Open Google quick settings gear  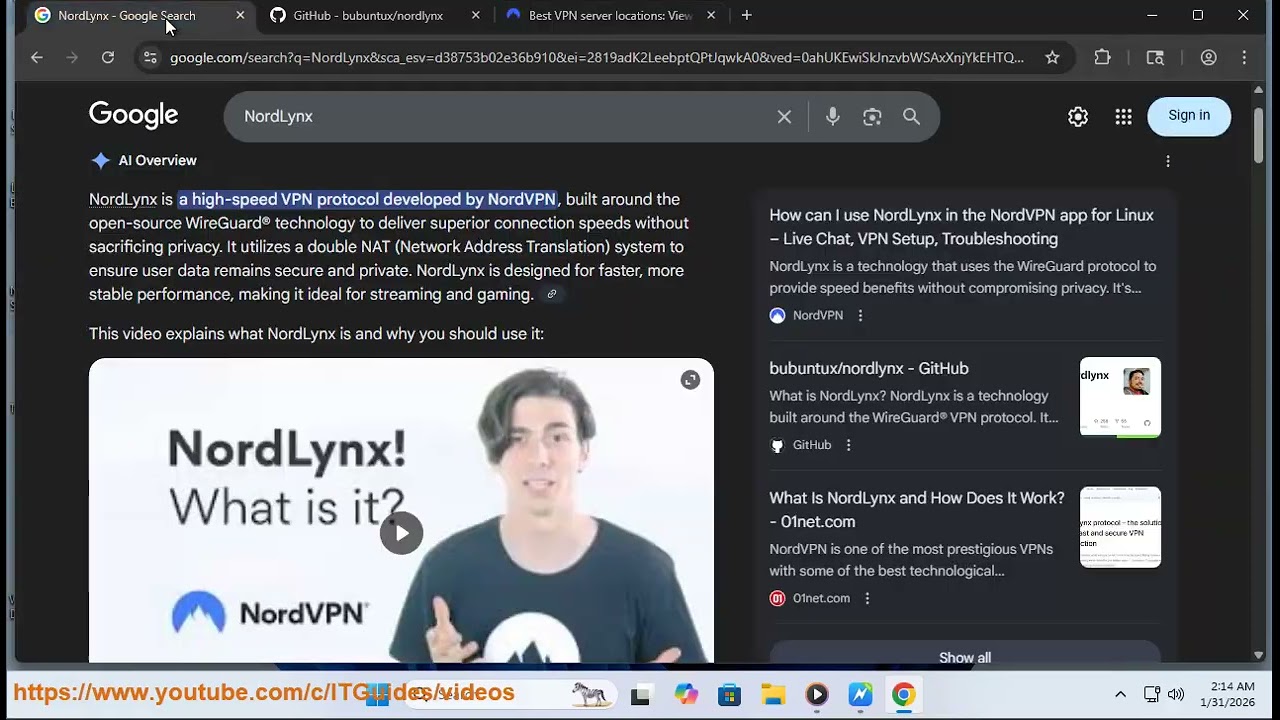1077,117
